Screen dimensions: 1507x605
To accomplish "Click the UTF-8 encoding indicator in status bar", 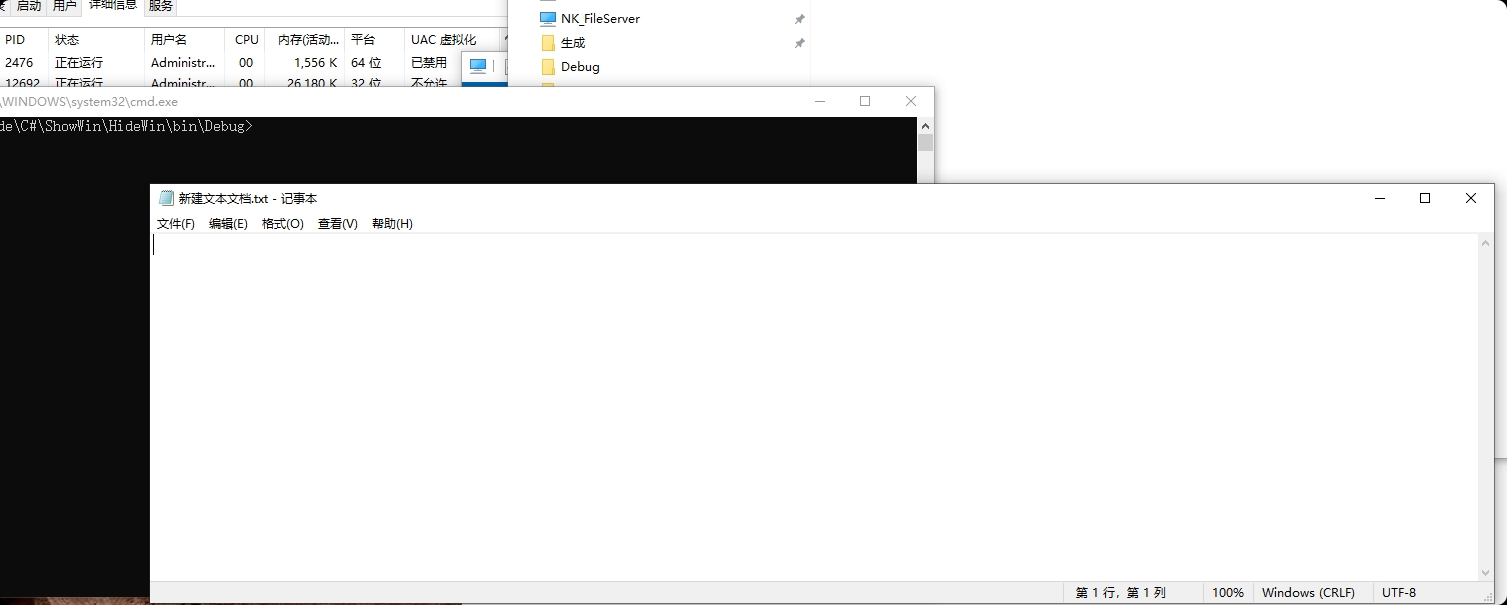I will click(1398, 592).
